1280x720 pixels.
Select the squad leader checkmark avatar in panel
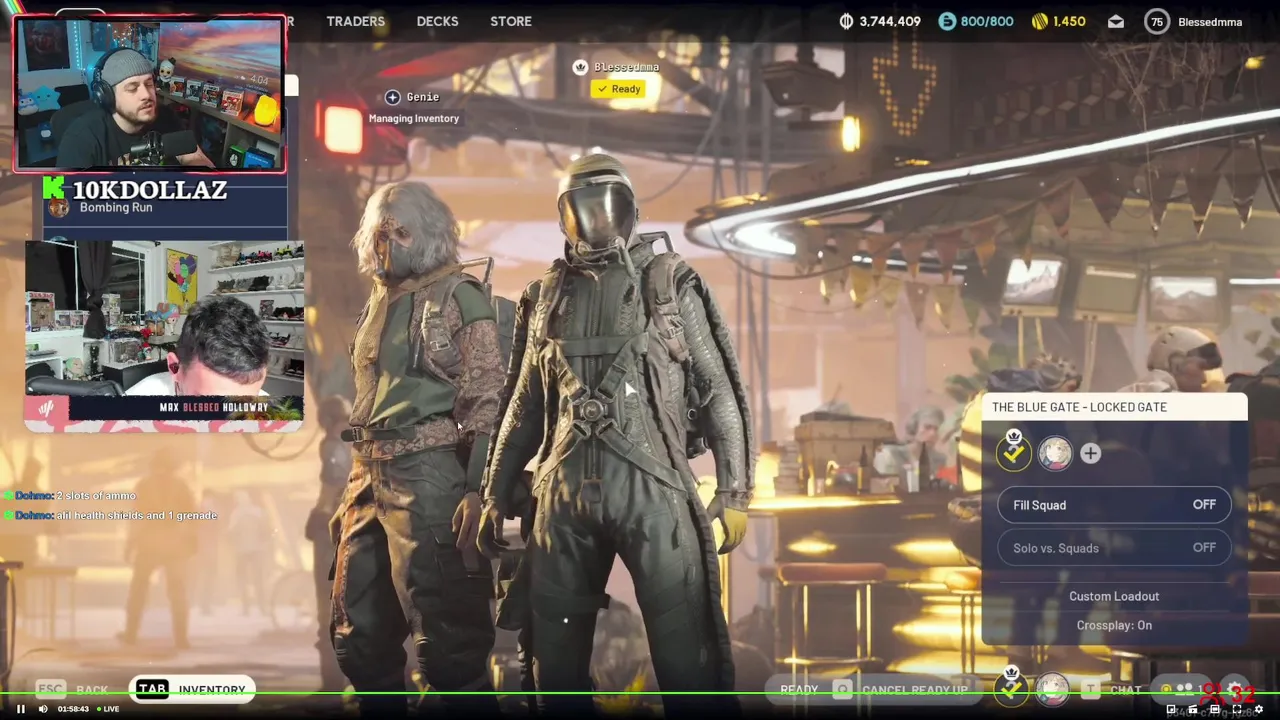1014,452
